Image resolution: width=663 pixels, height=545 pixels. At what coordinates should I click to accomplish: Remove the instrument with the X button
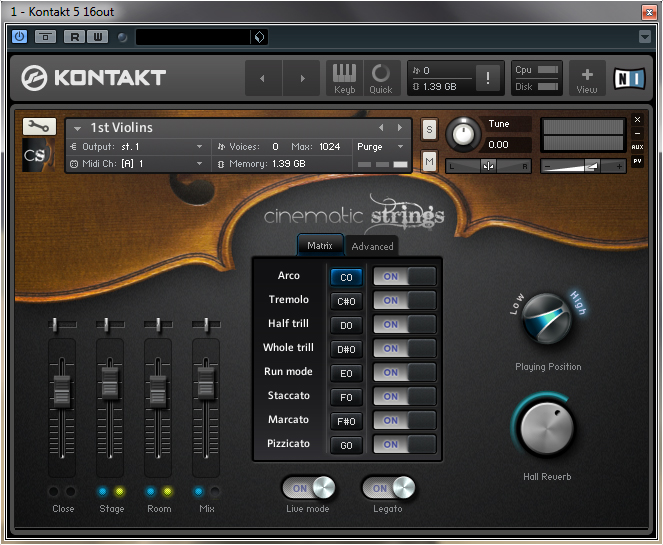[x=637, y=120]
